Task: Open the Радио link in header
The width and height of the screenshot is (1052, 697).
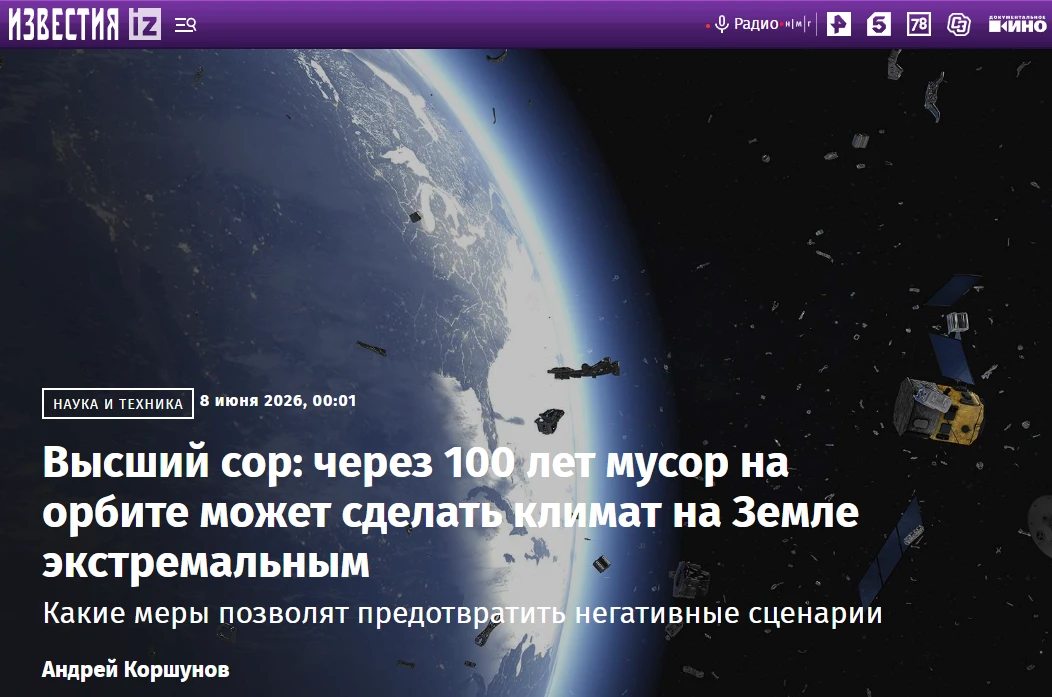Action: pos(756,24)
